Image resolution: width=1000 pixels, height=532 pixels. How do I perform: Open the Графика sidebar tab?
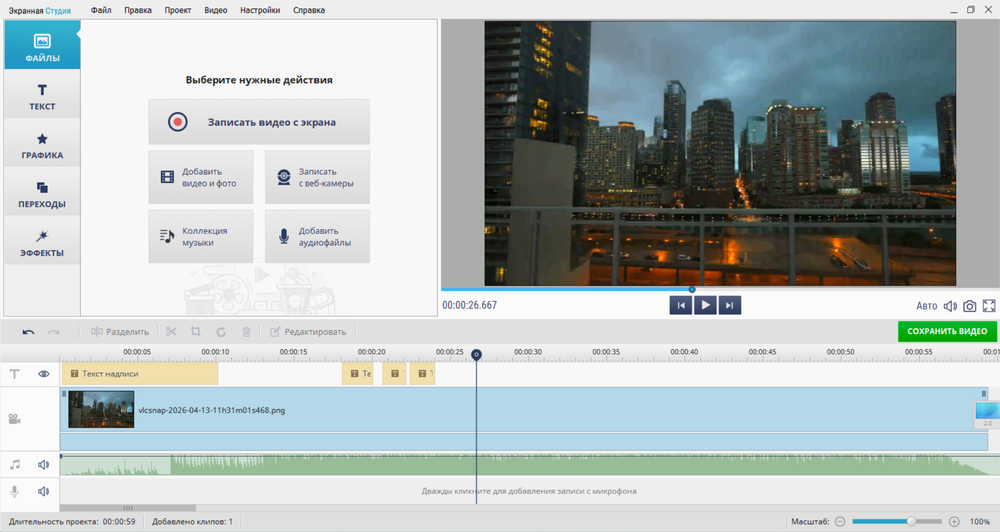pyautogui.click(x=42, y=144)
